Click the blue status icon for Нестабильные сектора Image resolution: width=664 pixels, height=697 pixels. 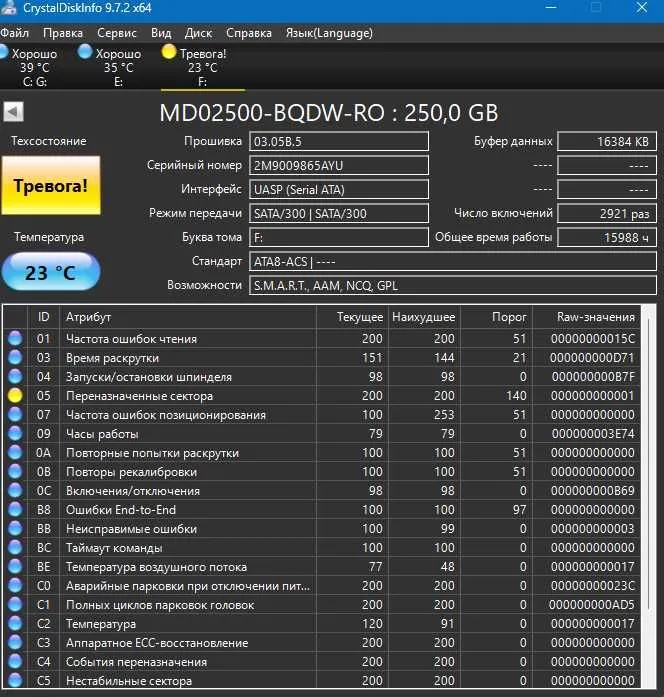coord(15,680)
